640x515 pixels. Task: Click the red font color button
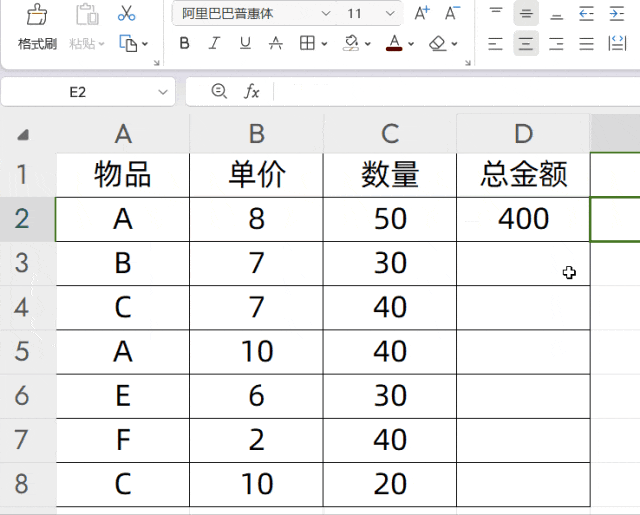394,44
